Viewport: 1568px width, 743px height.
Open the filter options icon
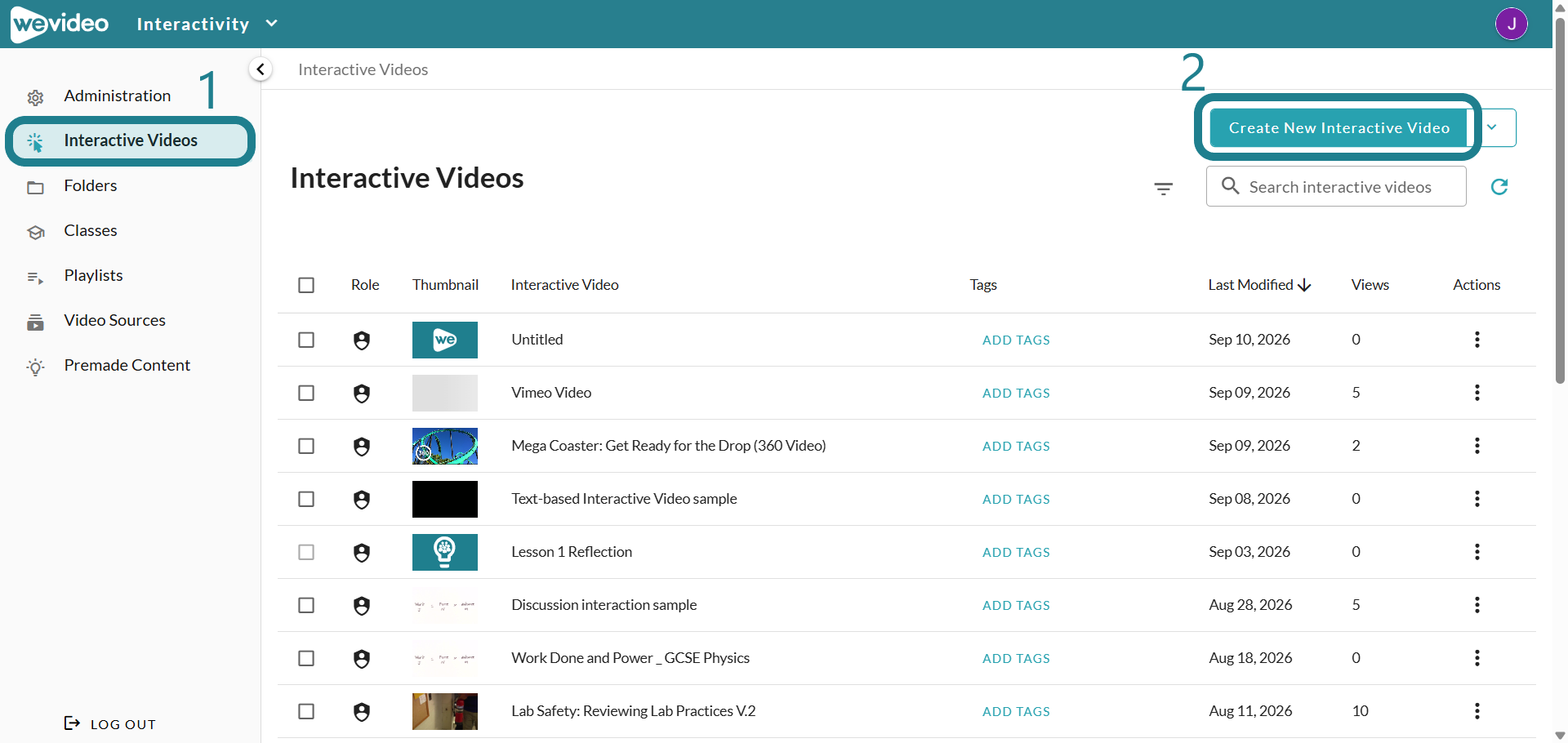tap(1164, 189)
